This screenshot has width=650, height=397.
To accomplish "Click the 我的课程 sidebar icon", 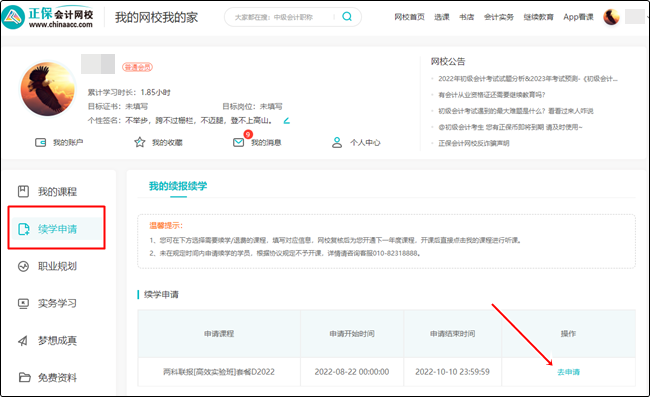I will 23,191.
